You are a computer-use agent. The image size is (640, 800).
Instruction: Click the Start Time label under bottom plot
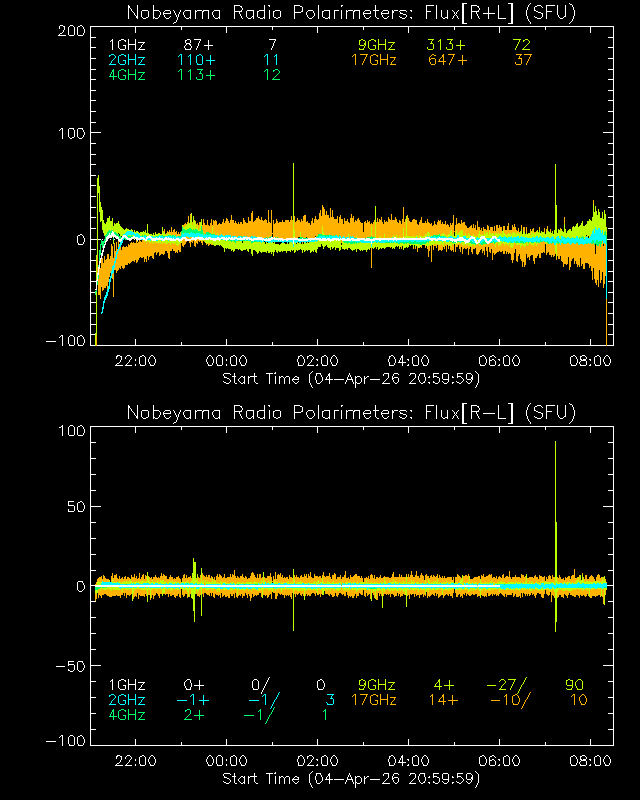(351, 778)
